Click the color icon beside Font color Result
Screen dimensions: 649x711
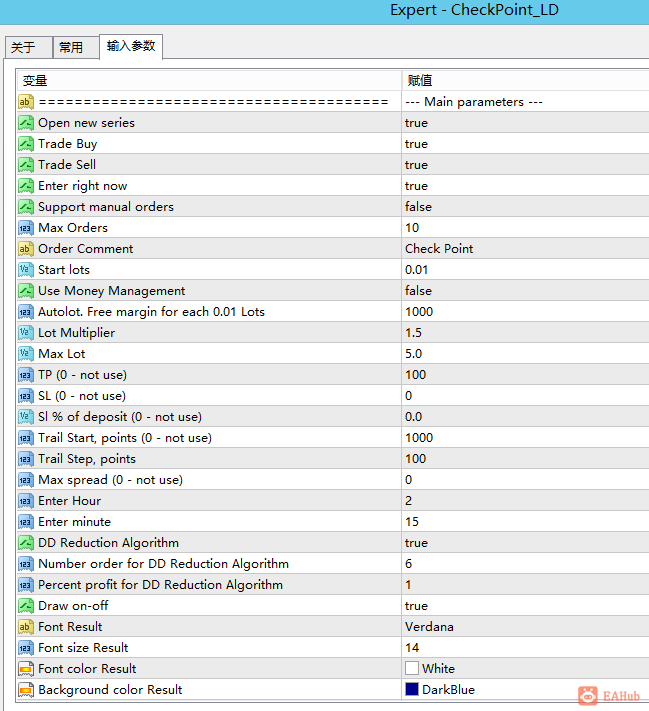click(26, 669)
